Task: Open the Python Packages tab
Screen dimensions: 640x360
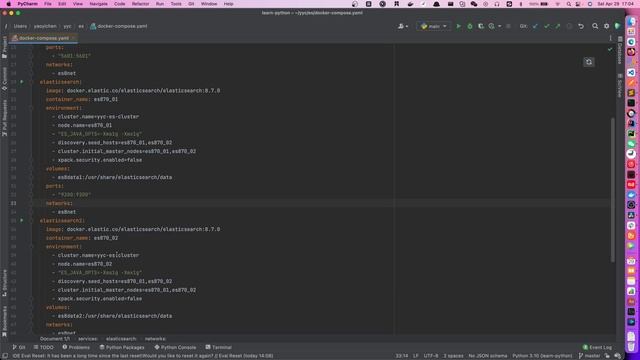Action: coord(122,347)
